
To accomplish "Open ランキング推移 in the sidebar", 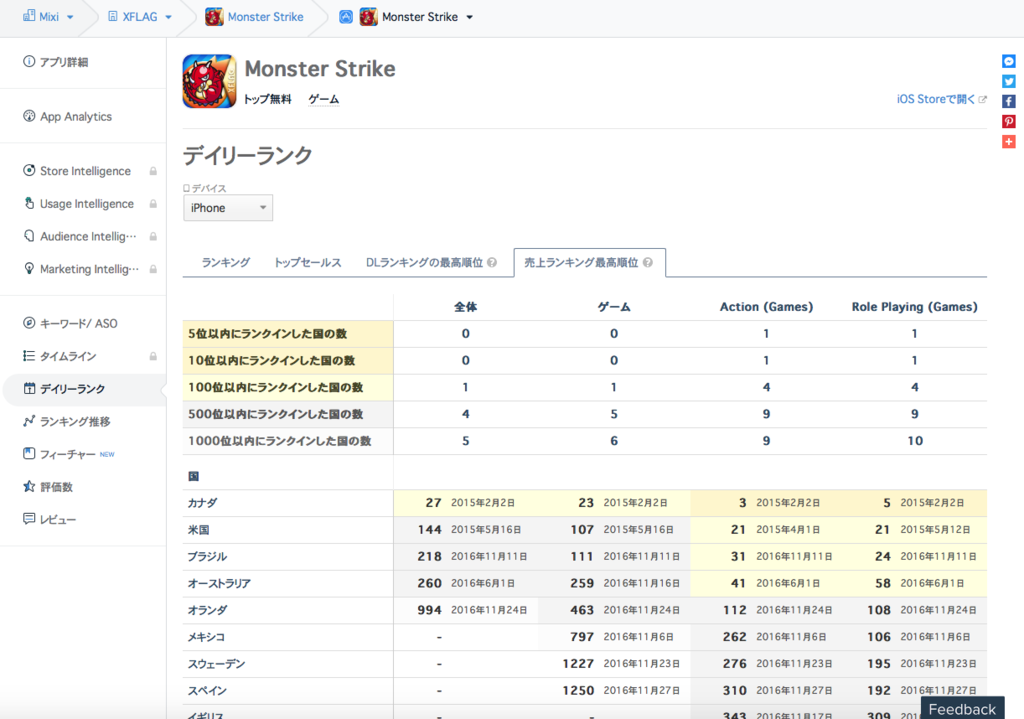I will coord(75,422).
